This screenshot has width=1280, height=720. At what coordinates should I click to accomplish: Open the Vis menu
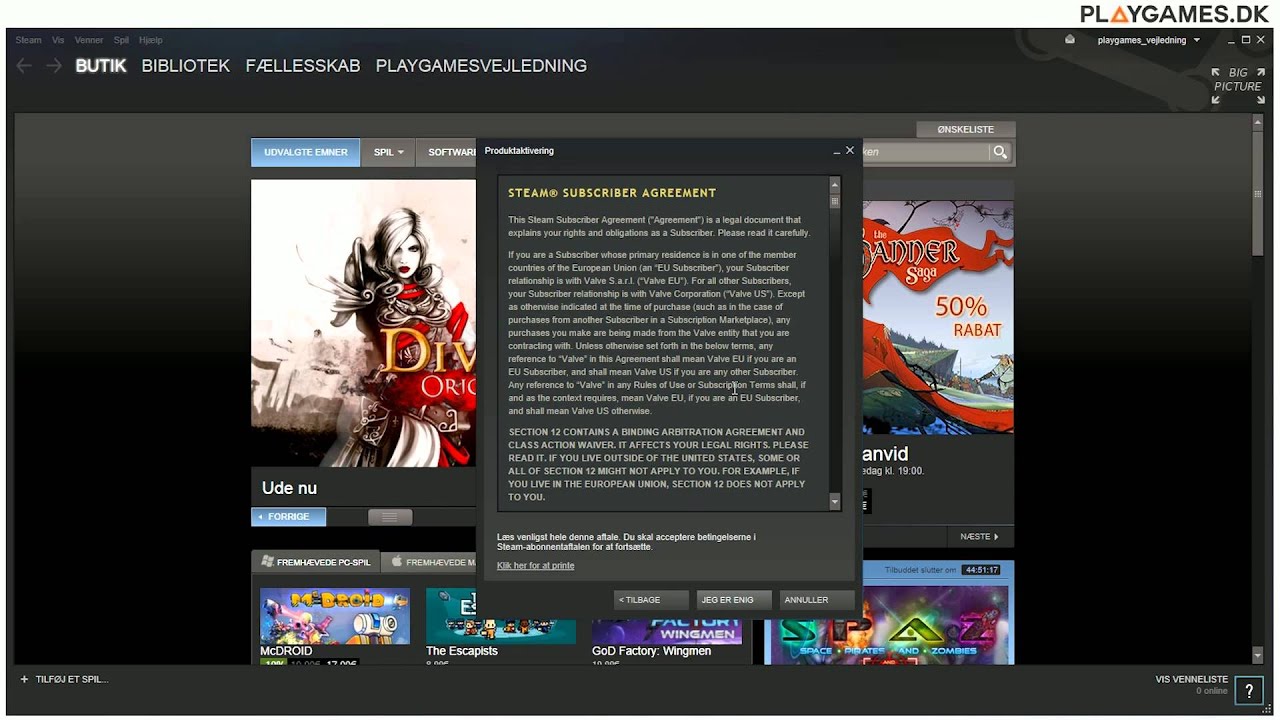click(58, 40)
